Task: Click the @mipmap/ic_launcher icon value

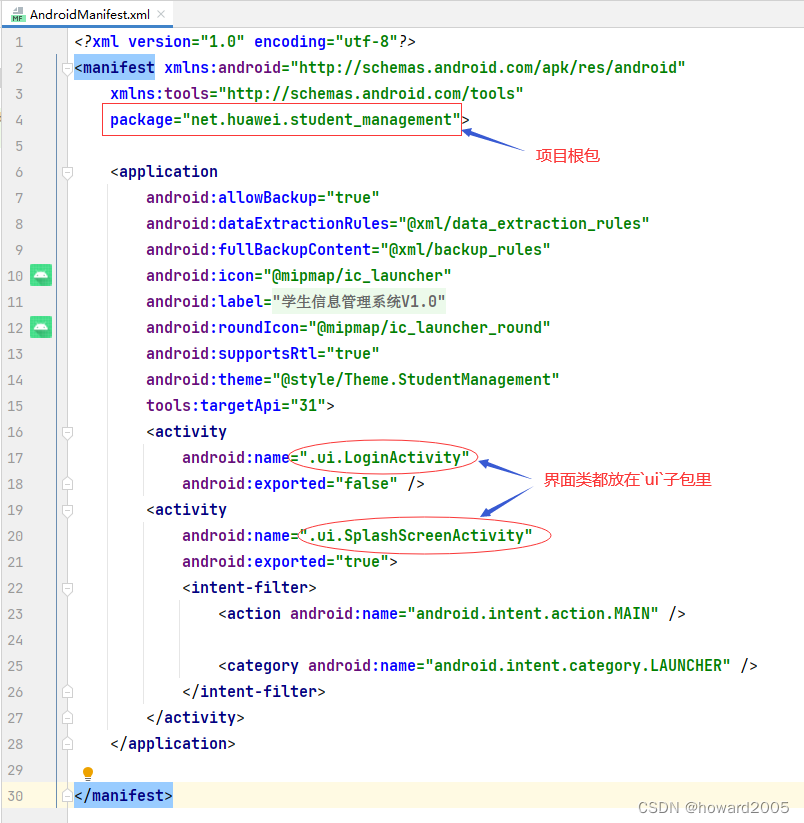Action: [357, 276]
